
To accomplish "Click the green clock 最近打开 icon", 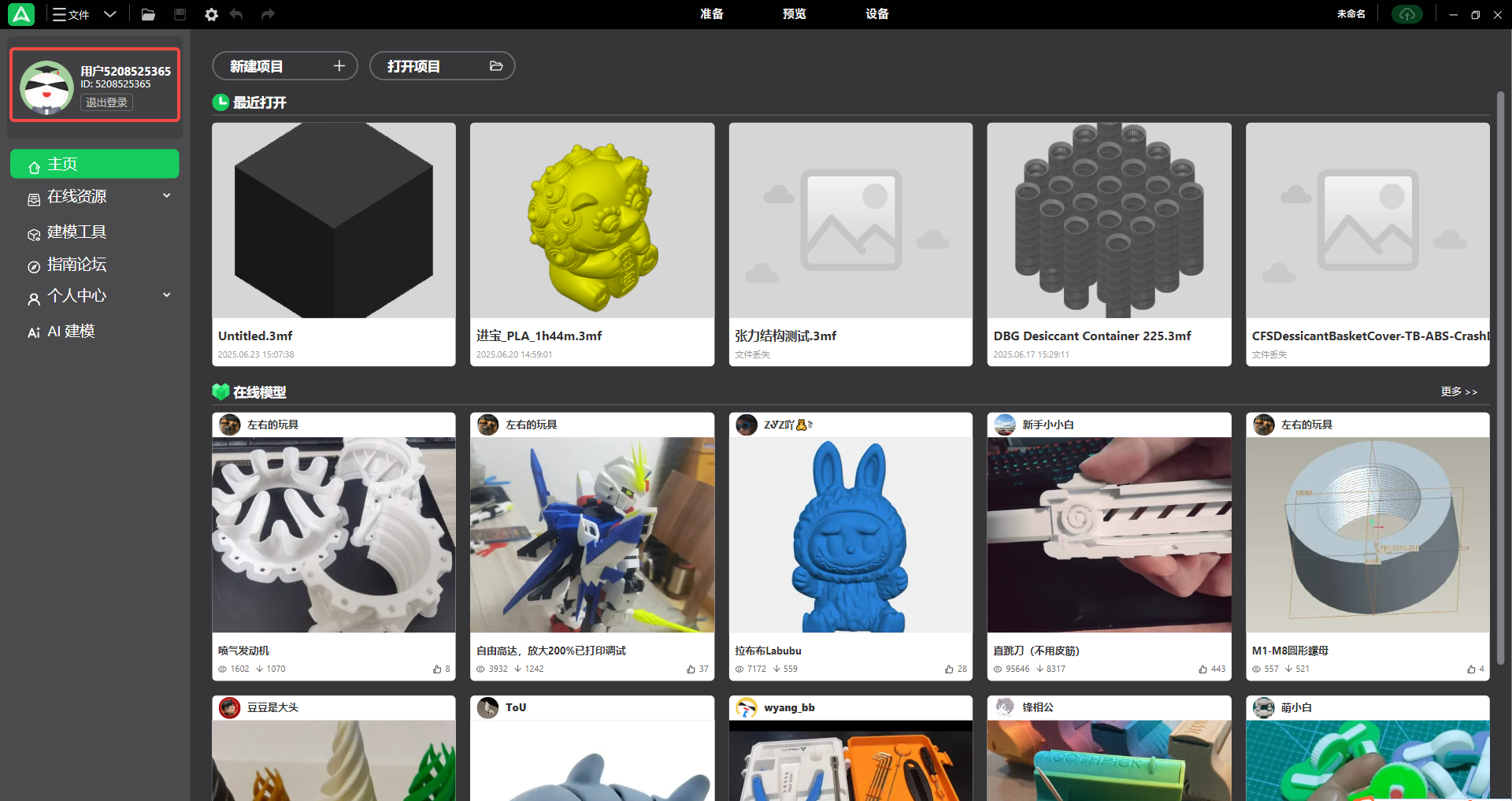I will (x=220, y=102).
